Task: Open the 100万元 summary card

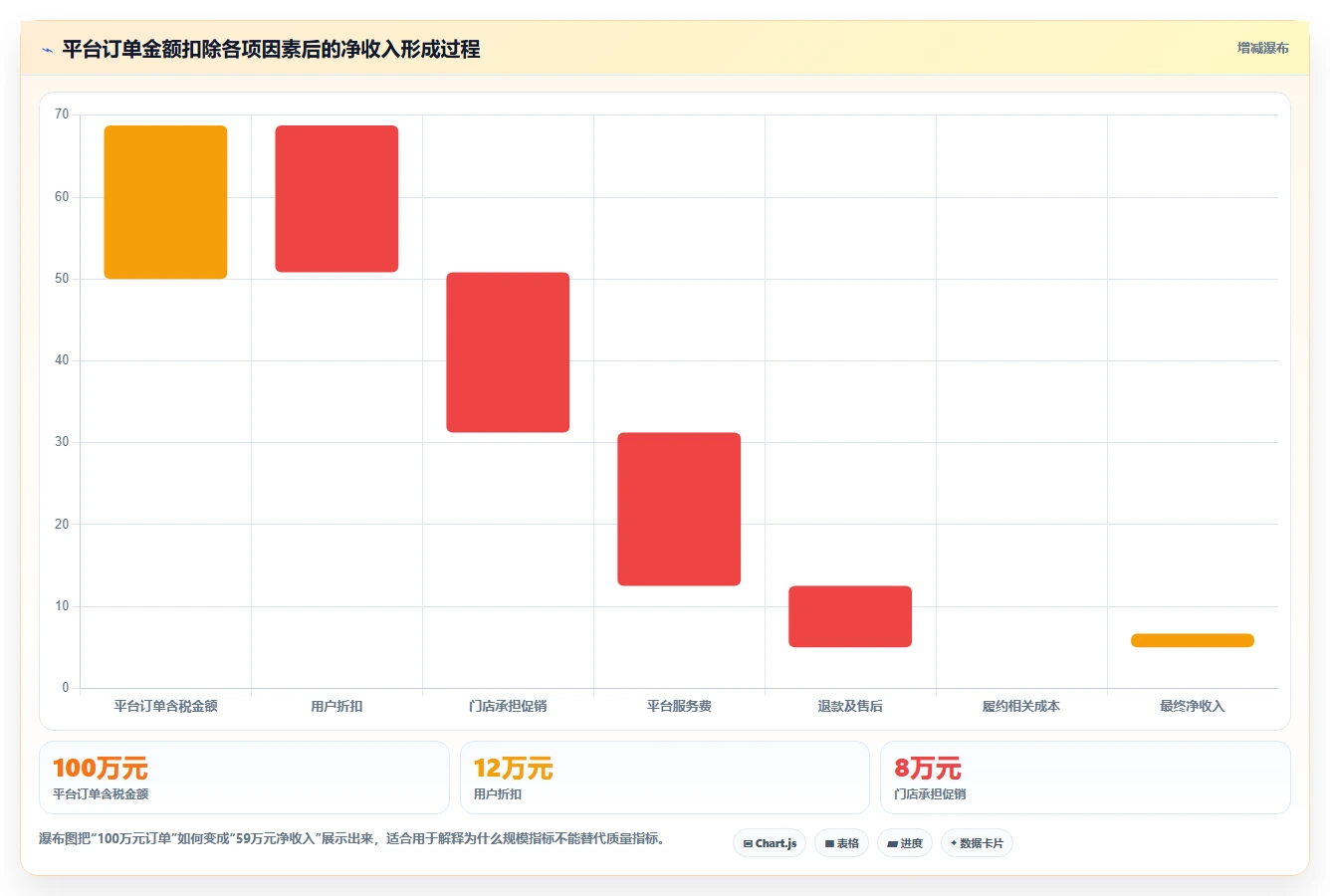Action: click(x=244, y=778)
